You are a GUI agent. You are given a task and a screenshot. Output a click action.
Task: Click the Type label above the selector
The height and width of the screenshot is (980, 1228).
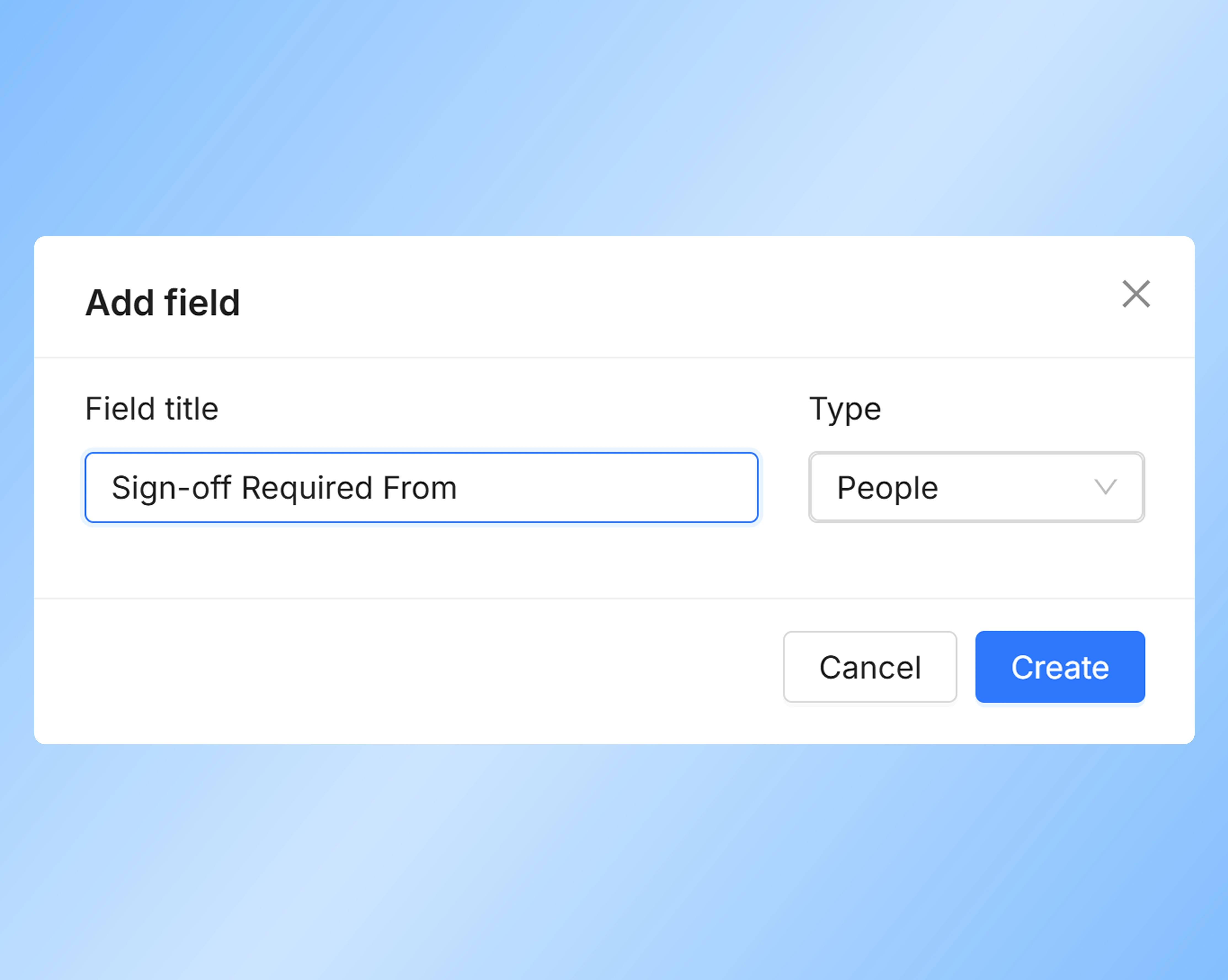[x=845, y=408]
